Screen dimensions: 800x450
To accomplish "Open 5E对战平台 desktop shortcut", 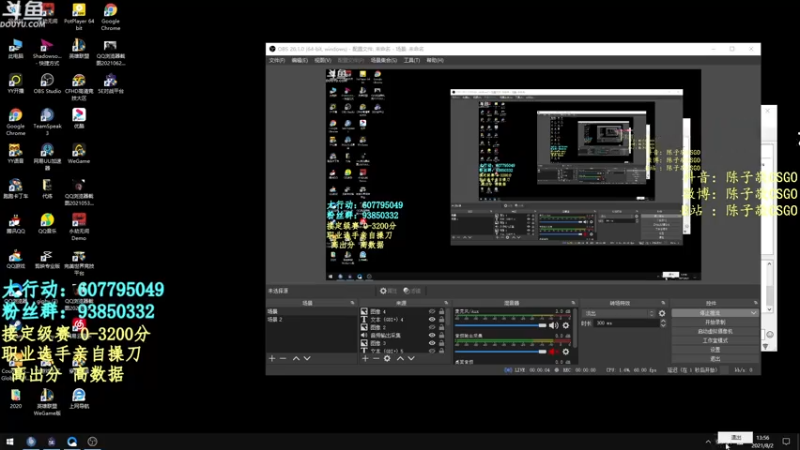I will pos(110,84).
